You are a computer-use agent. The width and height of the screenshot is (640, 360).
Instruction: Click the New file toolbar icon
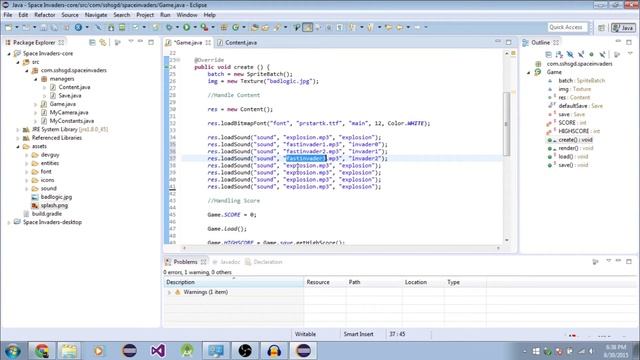9,27
